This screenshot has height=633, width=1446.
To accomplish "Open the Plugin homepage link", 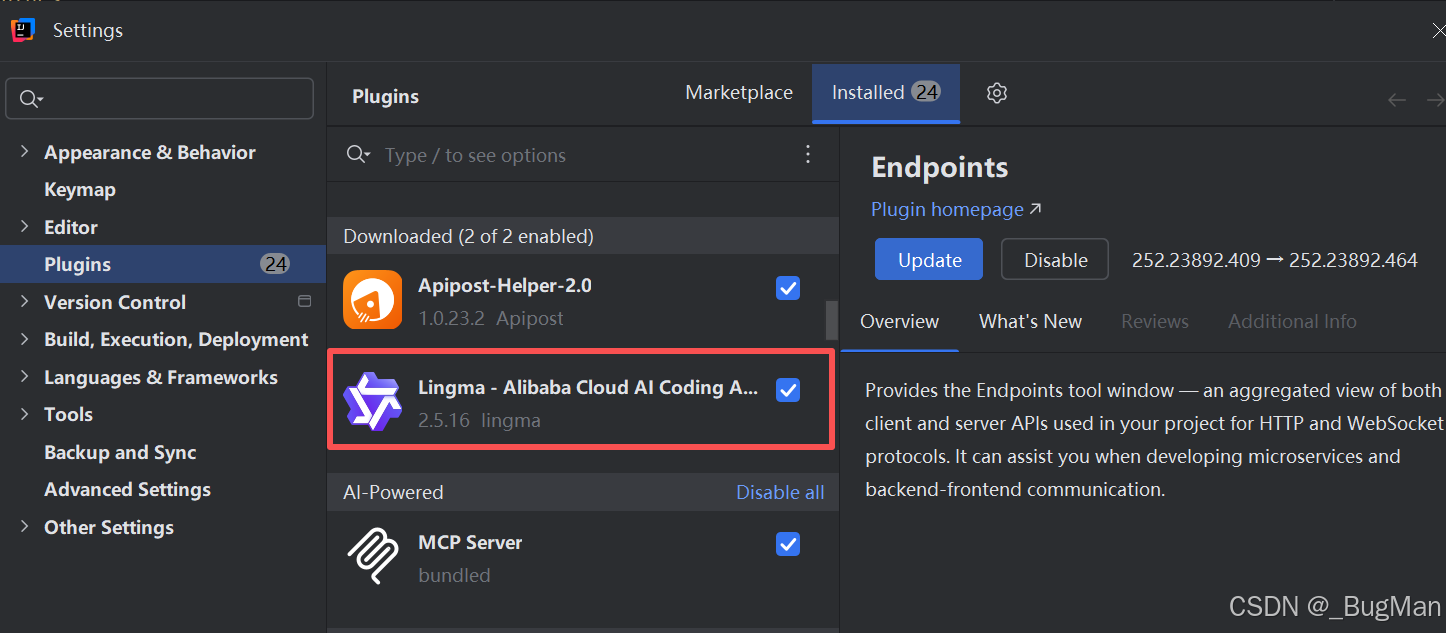I will [956, 210].
